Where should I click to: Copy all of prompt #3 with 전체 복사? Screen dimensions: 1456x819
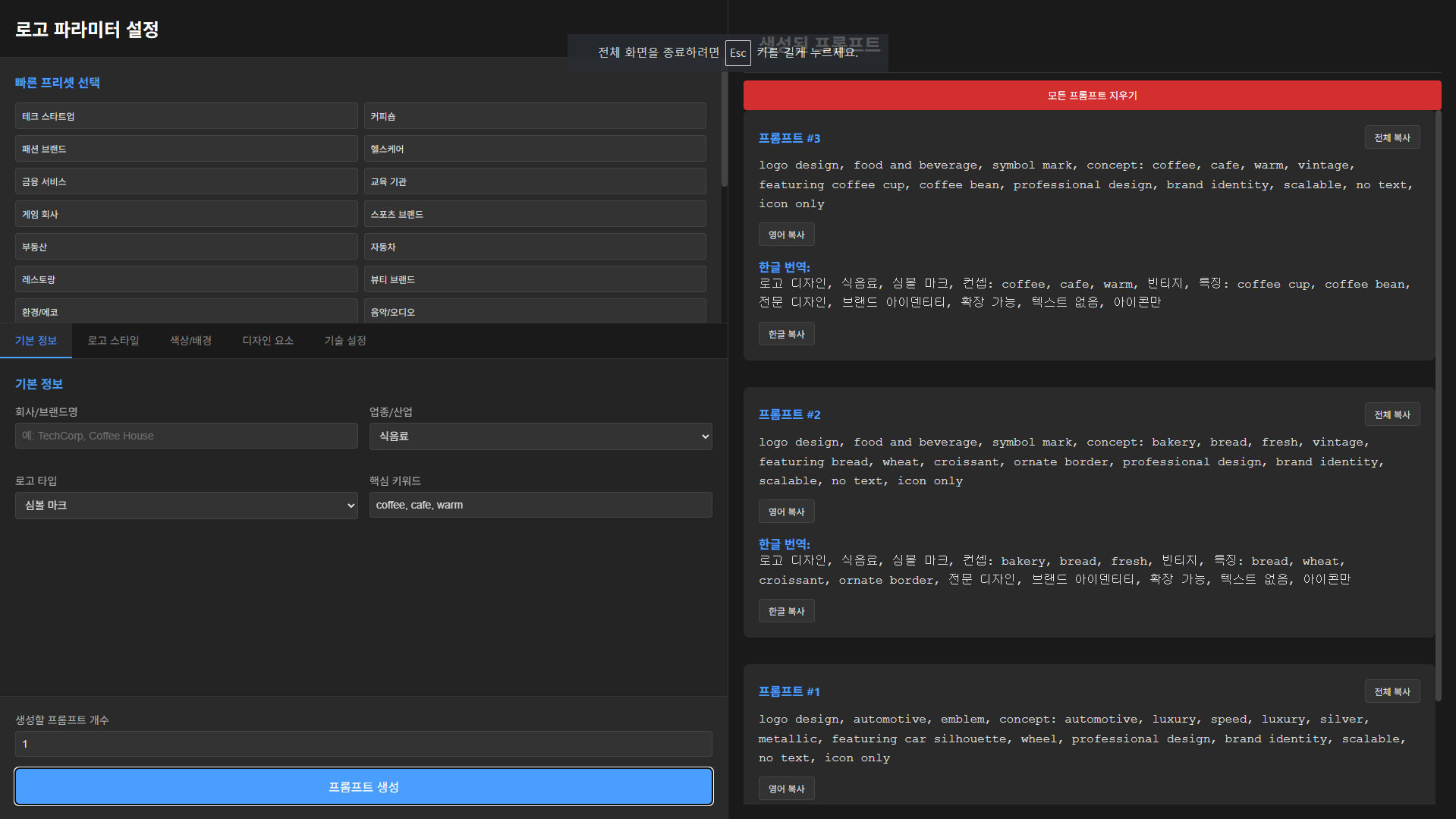1392,137
